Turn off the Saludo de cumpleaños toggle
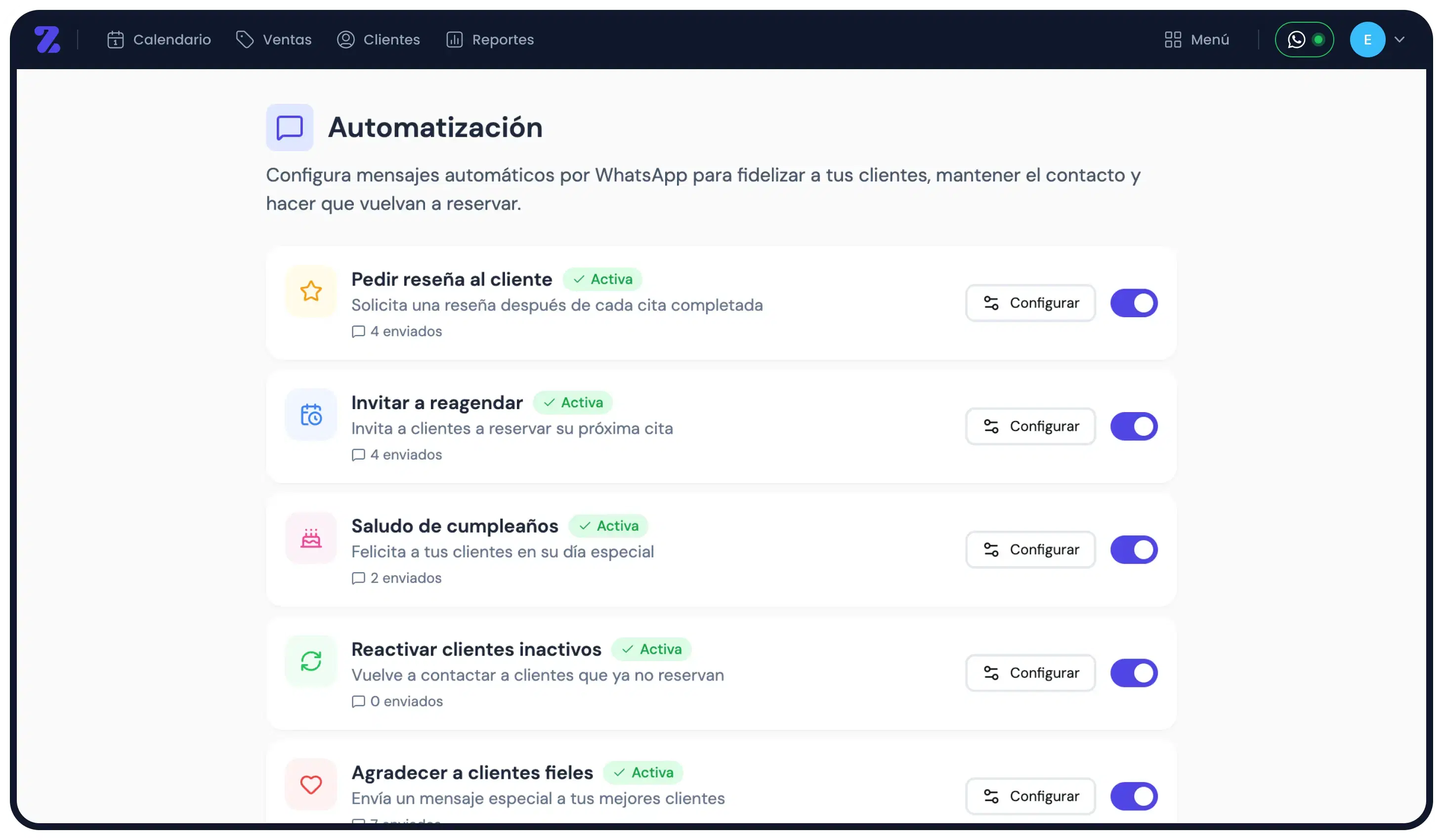 click(1134, 549)
